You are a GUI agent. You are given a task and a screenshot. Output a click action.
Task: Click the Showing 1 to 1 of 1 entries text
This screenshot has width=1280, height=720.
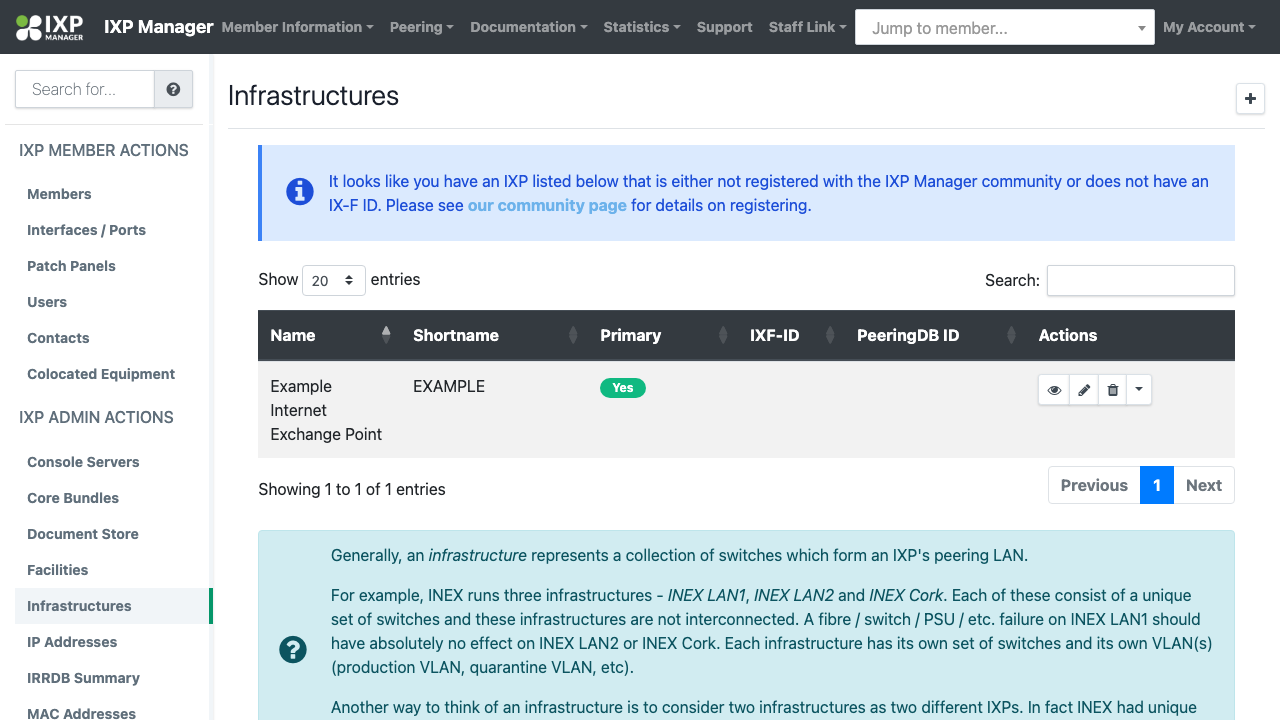pyautogui.click(x=352, y=489)
